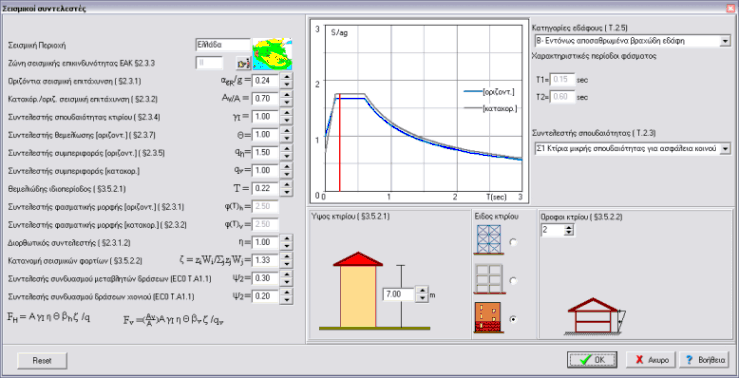The width and height of the screenshot is (739, 378).
Task: Click the Reset button
Action: click(42, 361)
